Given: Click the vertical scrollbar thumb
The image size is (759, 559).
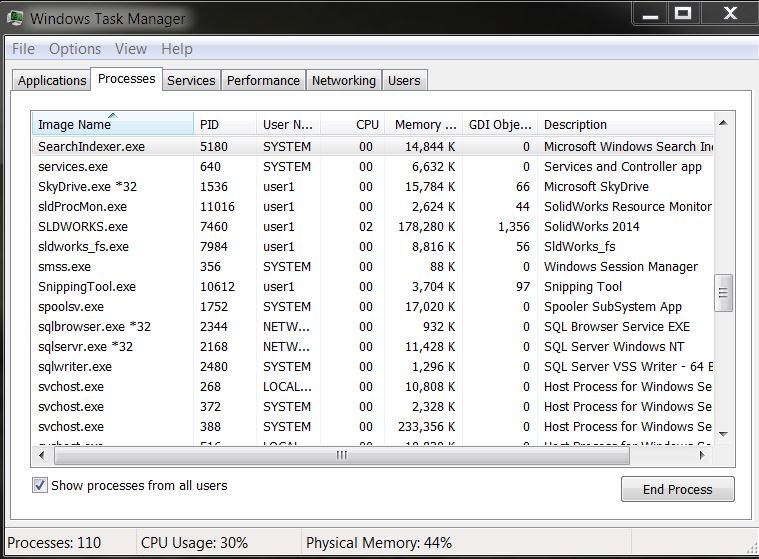Looking at the screenshot, I should coord(724,293).
